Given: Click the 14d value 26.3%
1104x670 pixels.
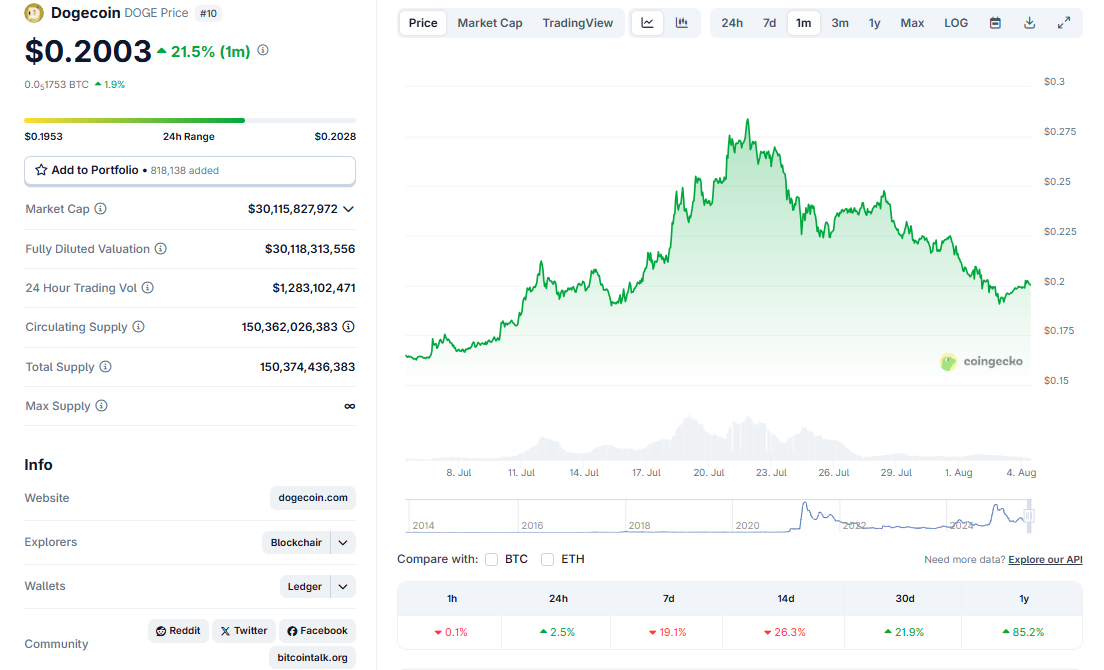Looking at the screenshot, I should tap(784, 632).
